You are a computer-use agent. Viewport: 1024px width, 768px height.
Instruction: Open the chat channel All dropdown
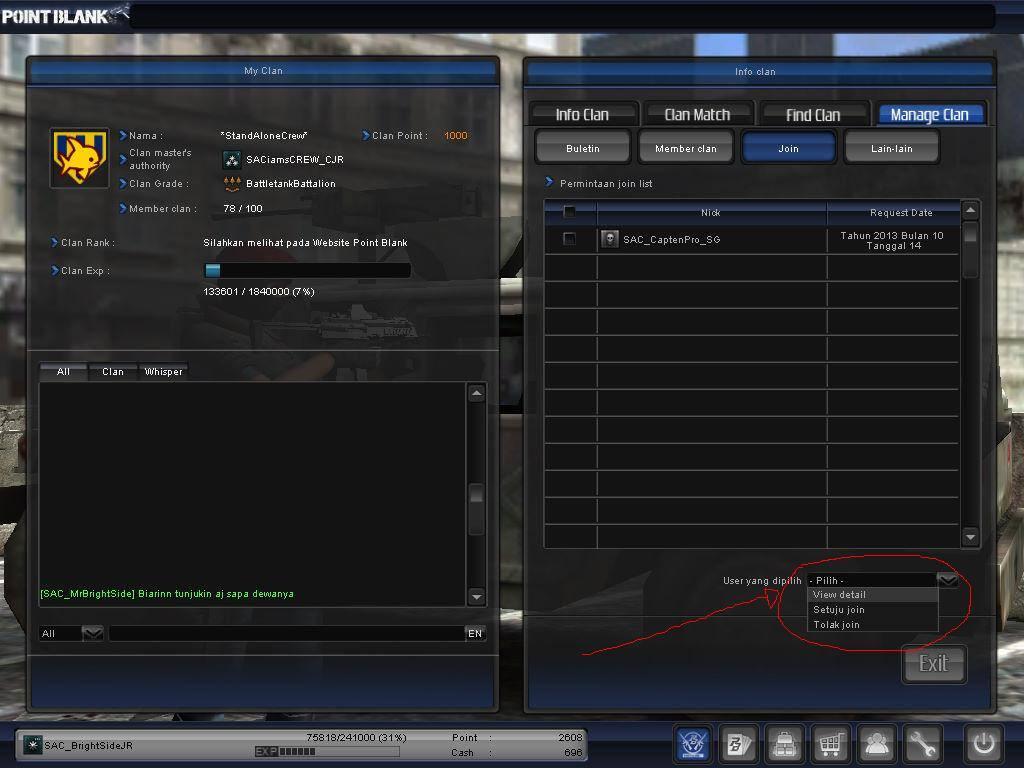(x=93, y=633)
